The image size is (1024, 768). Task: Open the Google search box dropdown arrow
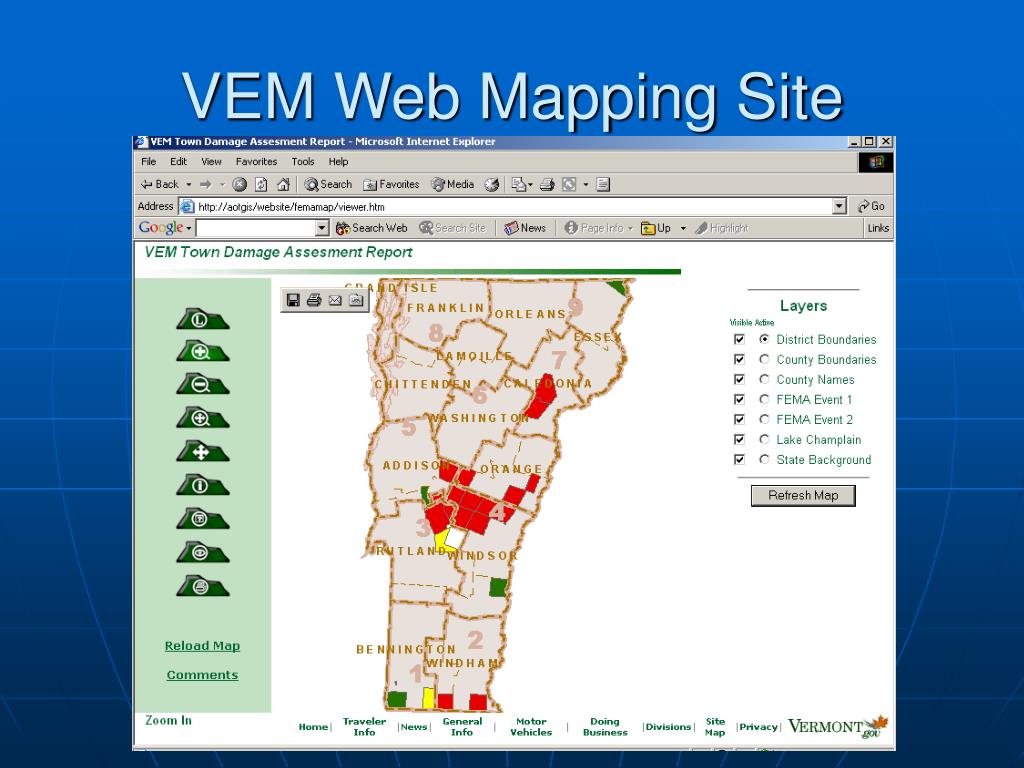(x=322, y=228)
